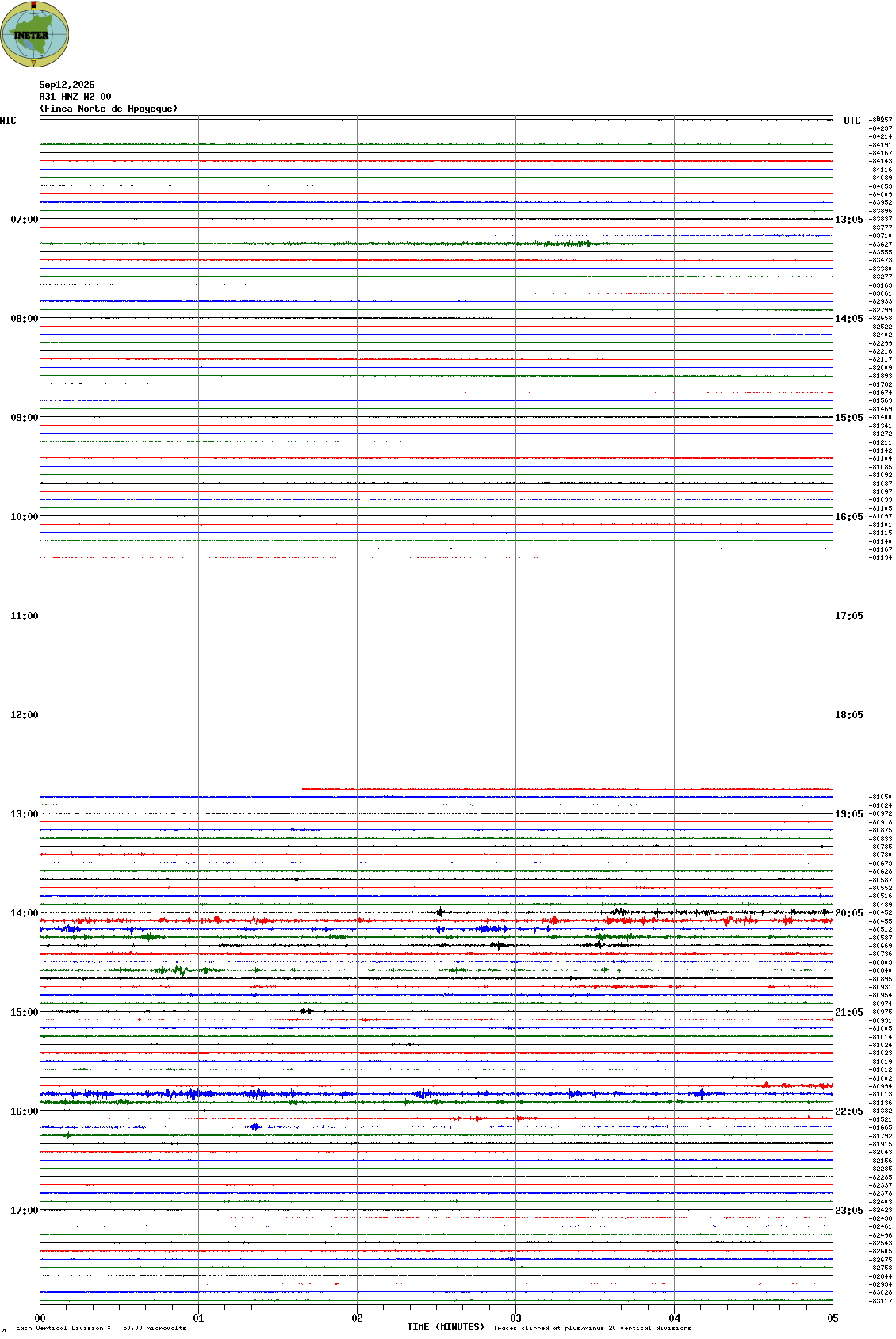Click the NIC timezone label

pyautogui.click(x=8, y=121)
